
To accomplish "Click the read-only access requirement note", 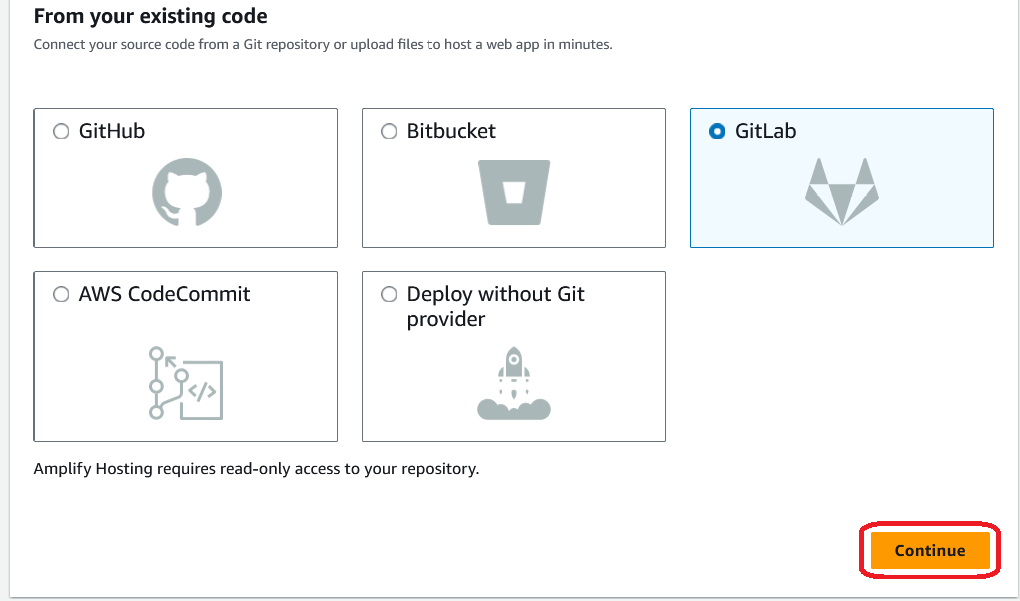I will (256, 468).
